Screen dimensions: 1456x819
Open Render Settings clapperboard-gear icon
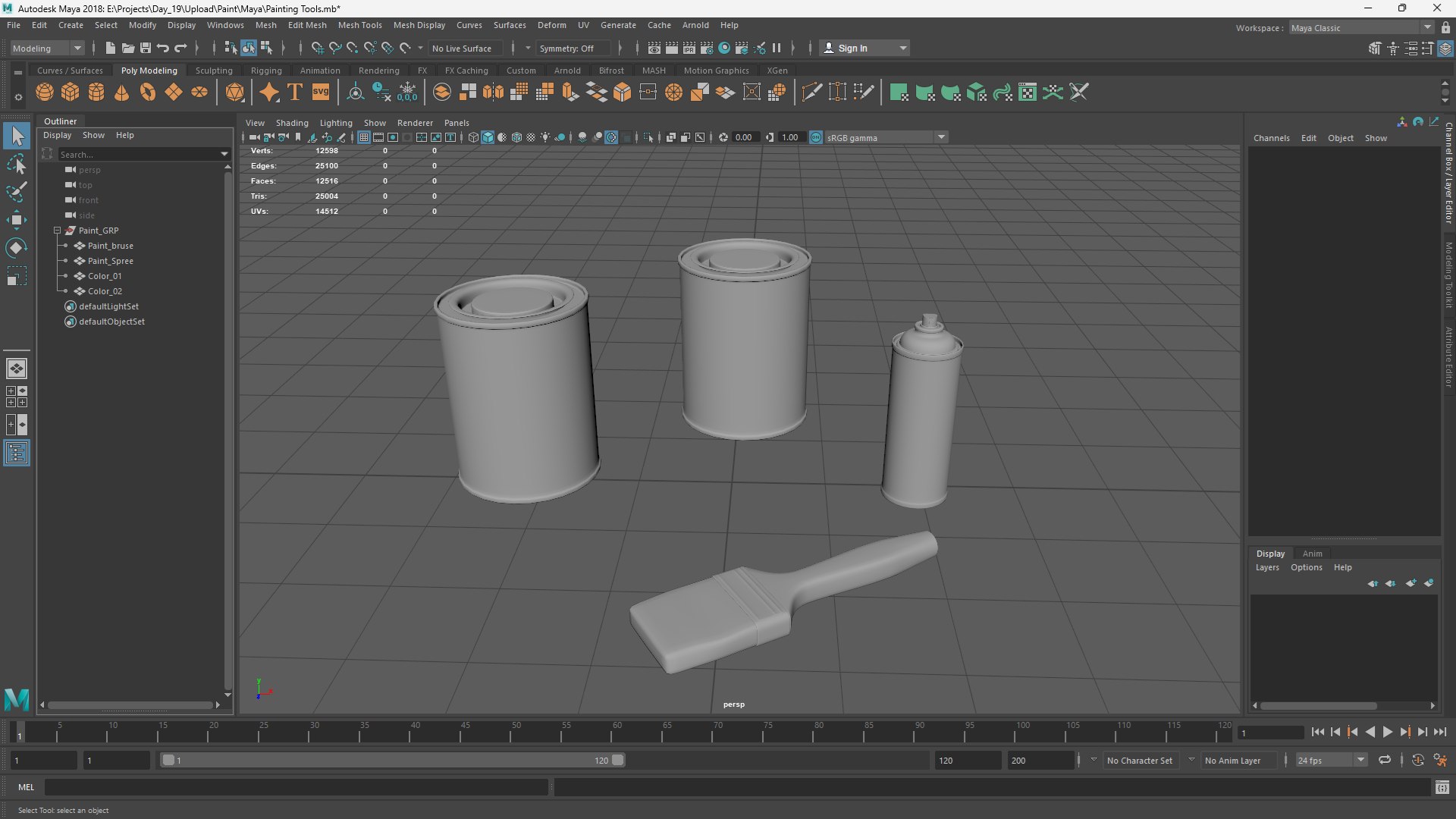click(x=707, y=48)
